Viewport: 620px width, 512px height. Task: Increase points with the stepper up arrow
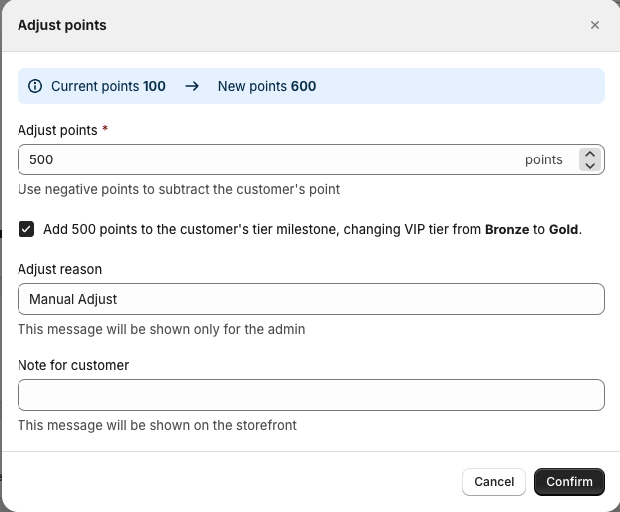[590, 154]
